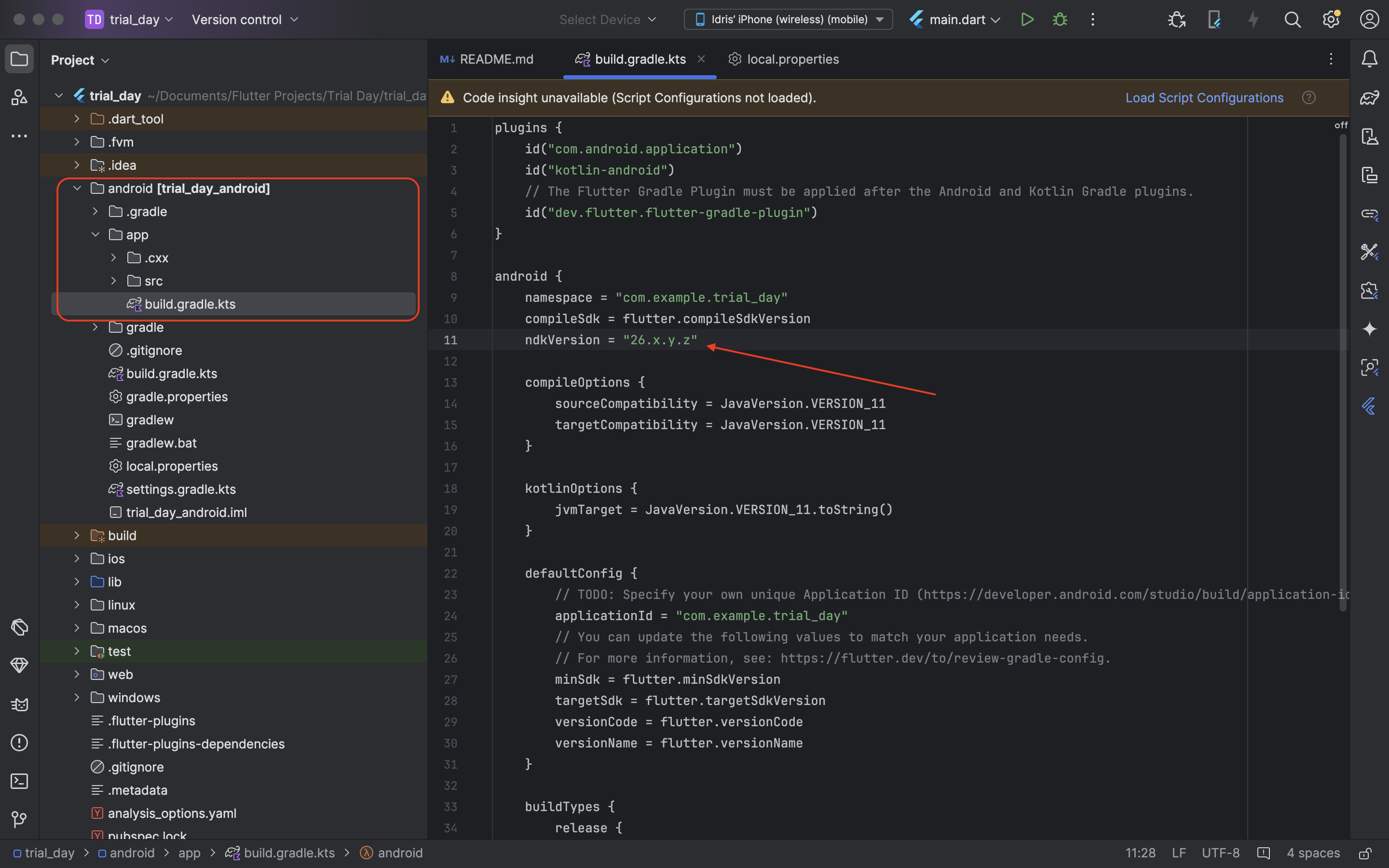The image size is (1389, 868).
Task: Select .flutter-plugins-dependencies file
Action: (x=196, y=744)
